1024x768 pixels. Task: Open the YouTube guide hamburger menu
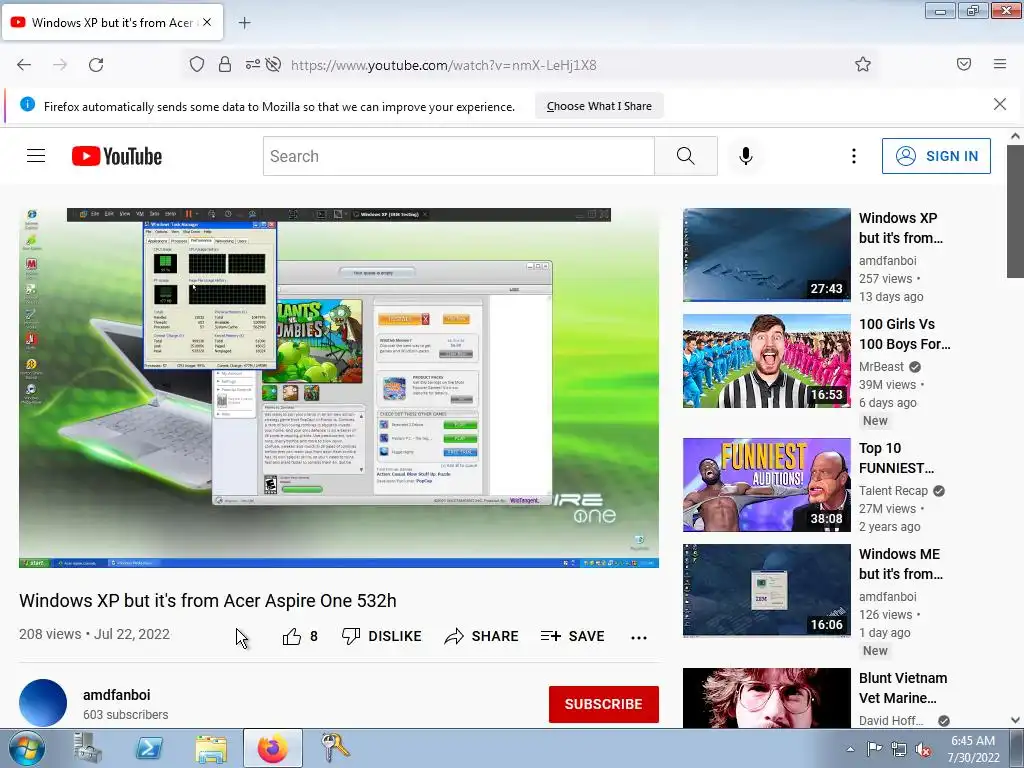point(36,156)
